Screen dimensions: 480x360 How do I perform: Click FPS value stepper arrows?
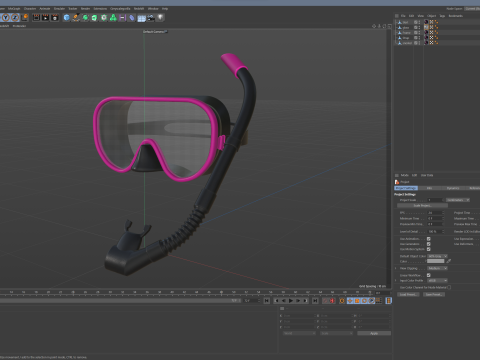click(443, 213)
